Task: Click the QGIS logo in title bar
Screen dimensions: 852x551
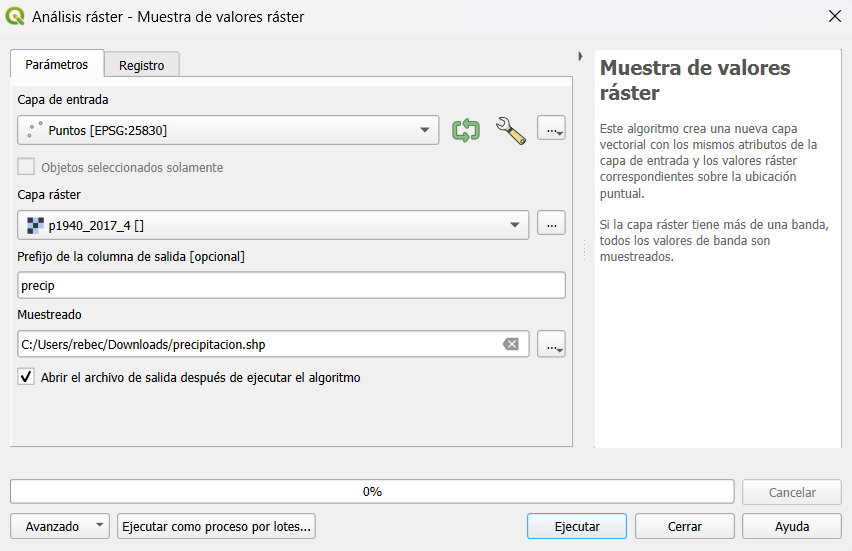Action: coord(16,16)
